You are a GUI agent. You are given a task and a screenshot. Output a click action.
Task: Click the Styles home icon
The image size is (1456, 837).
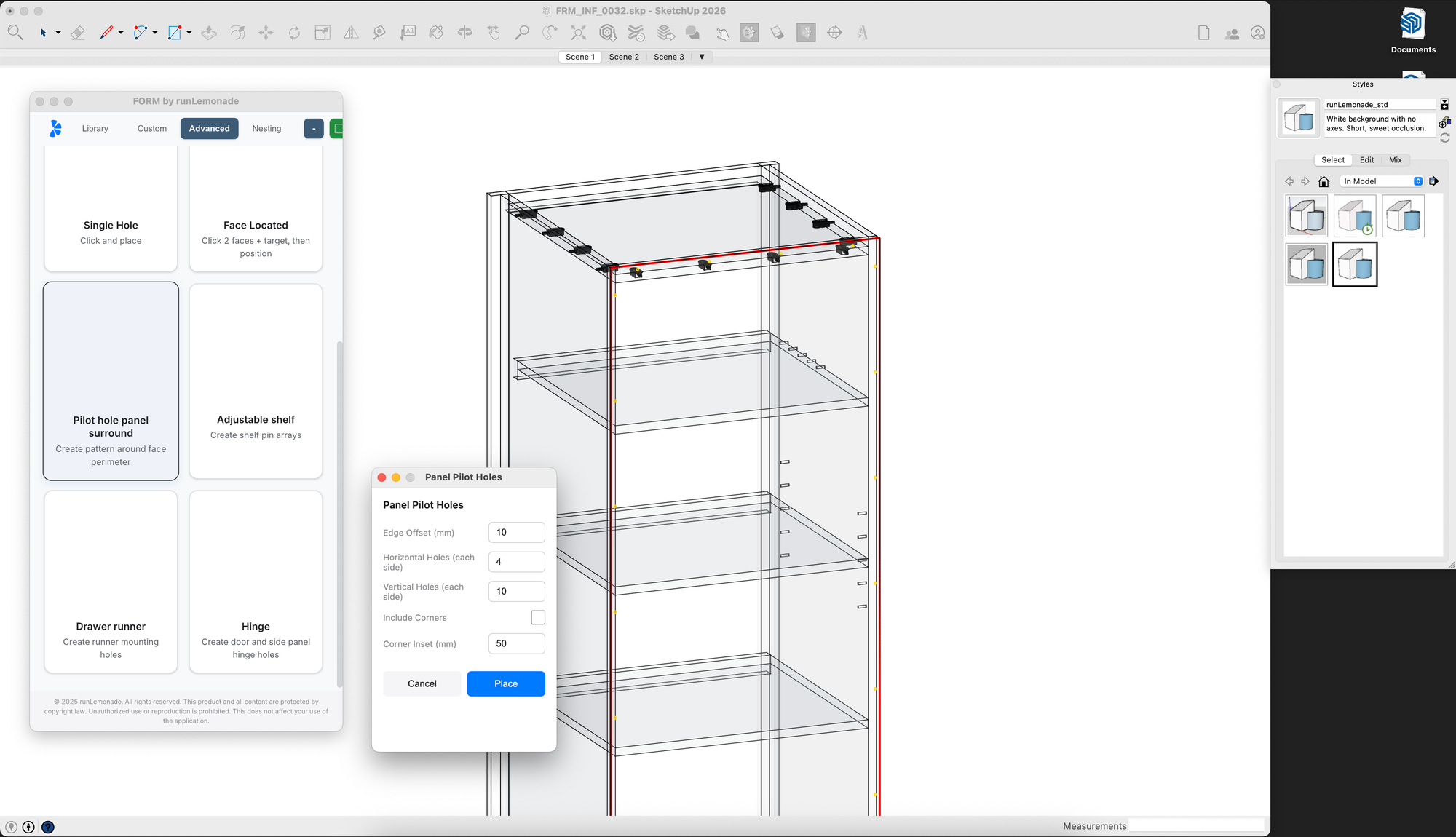coord(1324,181)
